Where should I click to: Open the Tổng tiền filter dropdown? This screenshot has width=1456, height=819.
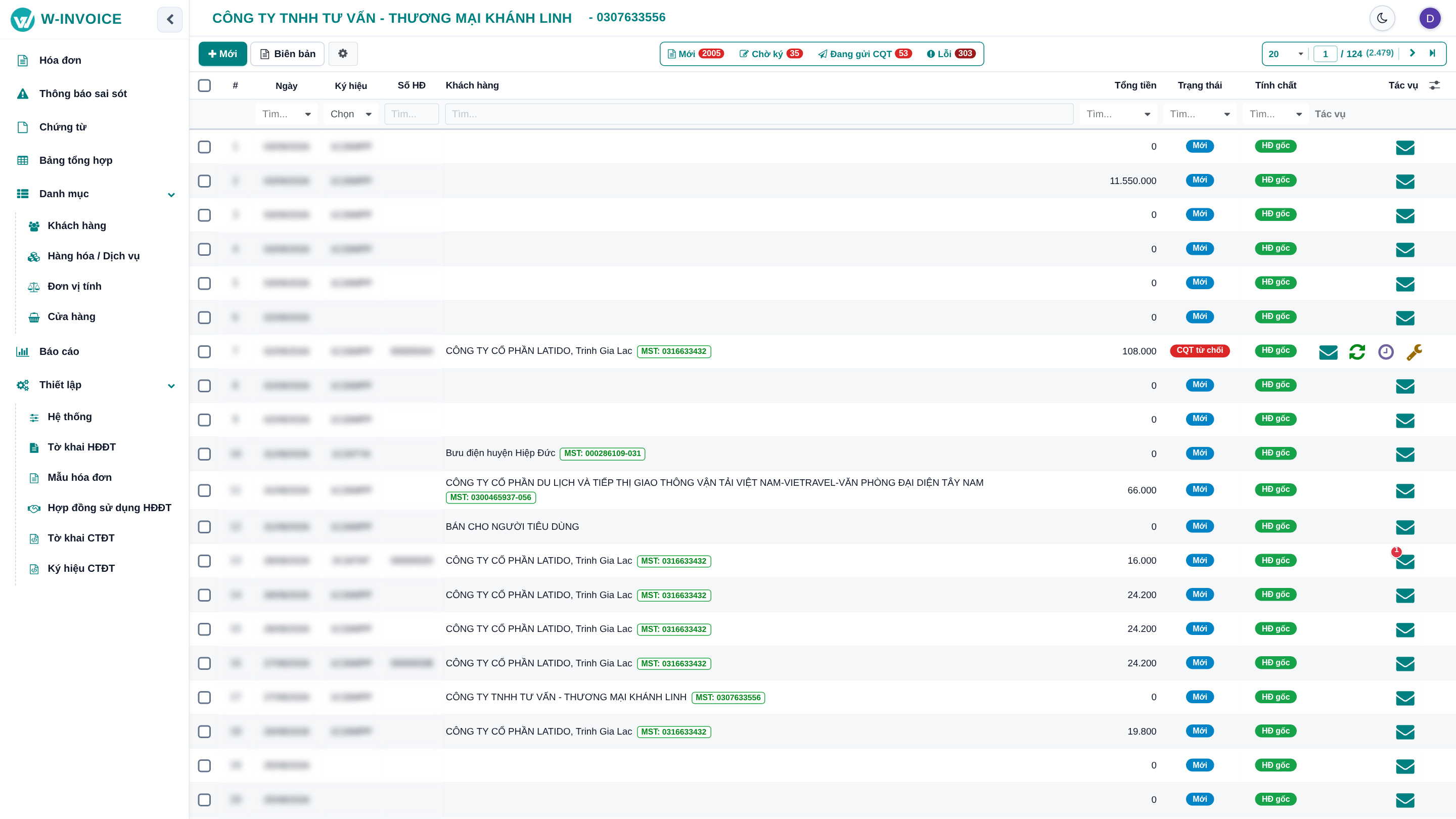click(x=1118, y=114)
